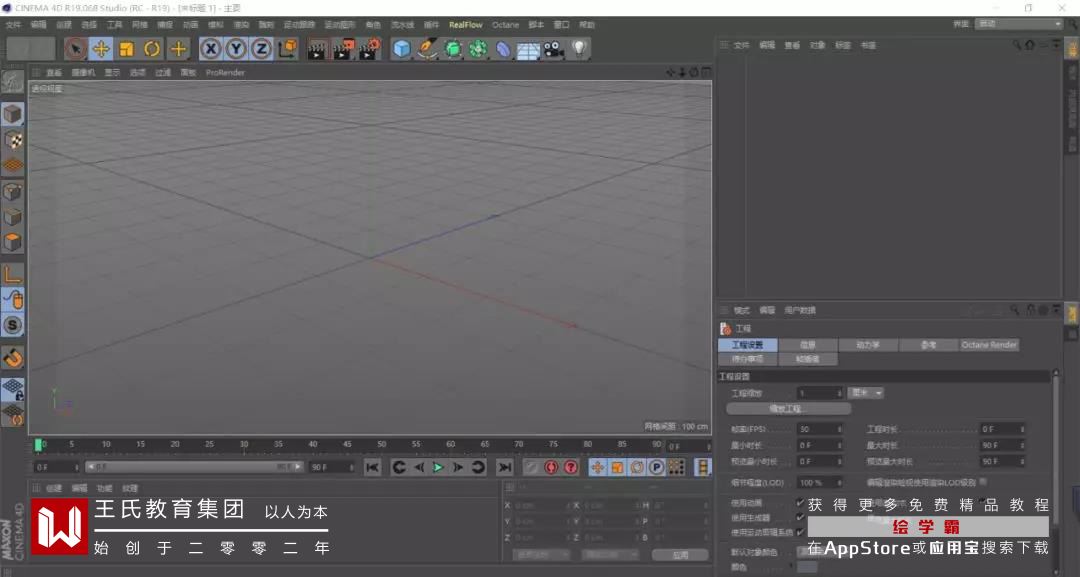Toggle scale keyframe recording icon
The height and width of the screenshot is (577, 1080).
(618, 468)
